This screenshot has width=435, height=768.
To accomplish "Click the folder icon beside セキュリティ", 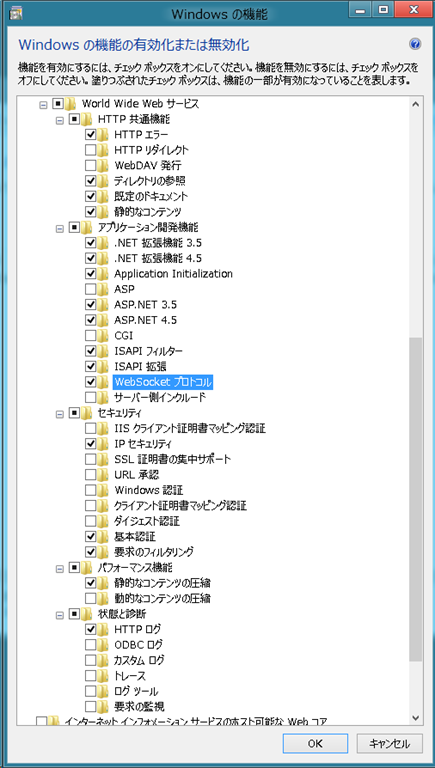I will pos(87,413).
